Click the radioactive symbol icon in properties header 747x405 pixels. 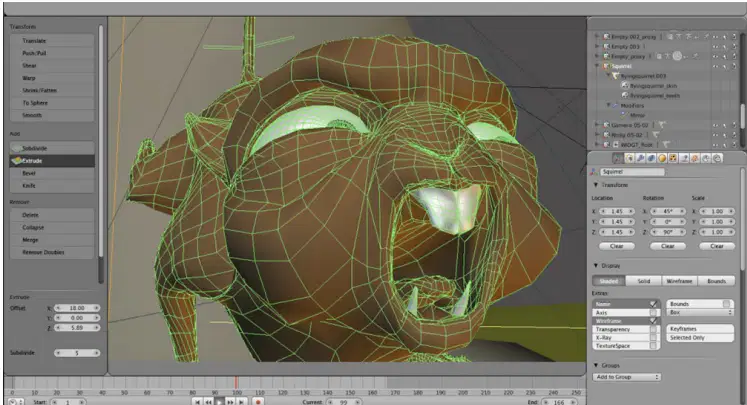(x=673, y=158)
